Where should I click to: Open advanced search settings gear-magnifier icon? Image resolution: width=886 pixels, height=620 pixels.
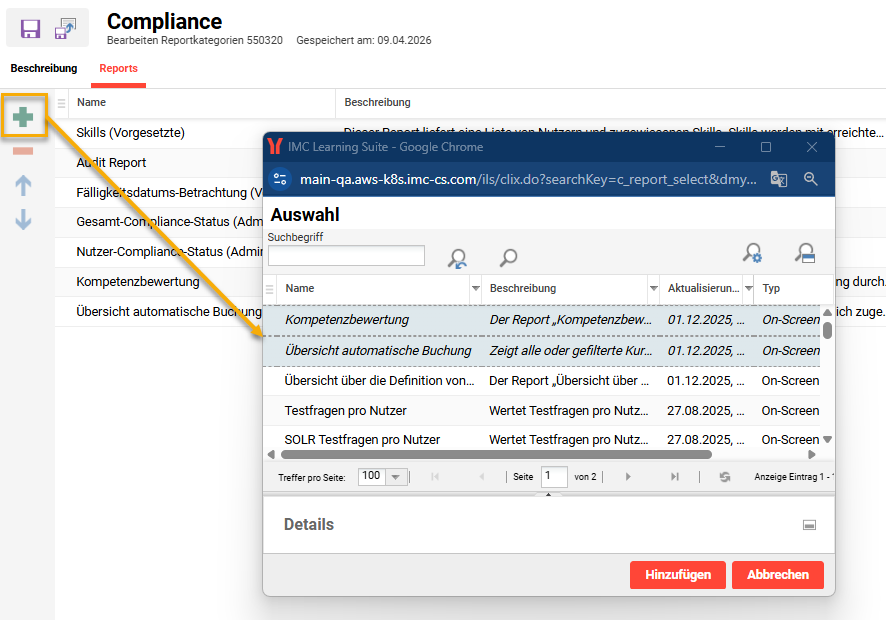753,254
